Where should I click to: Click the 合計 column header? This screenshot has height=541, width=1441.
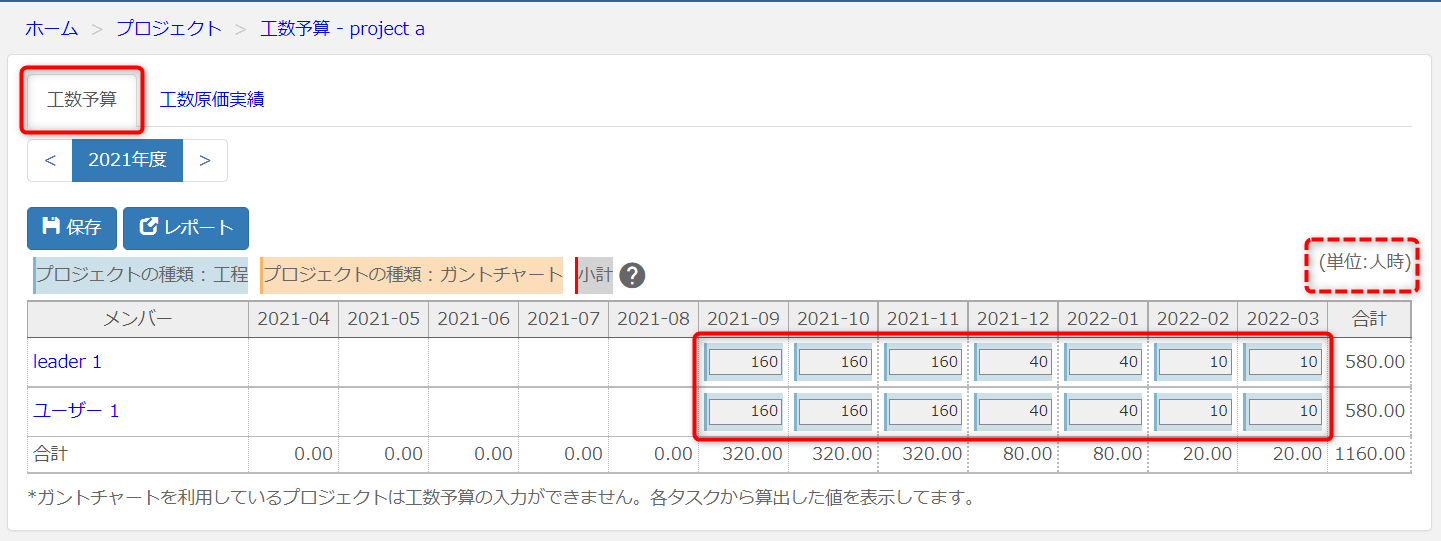point(1370,319)
